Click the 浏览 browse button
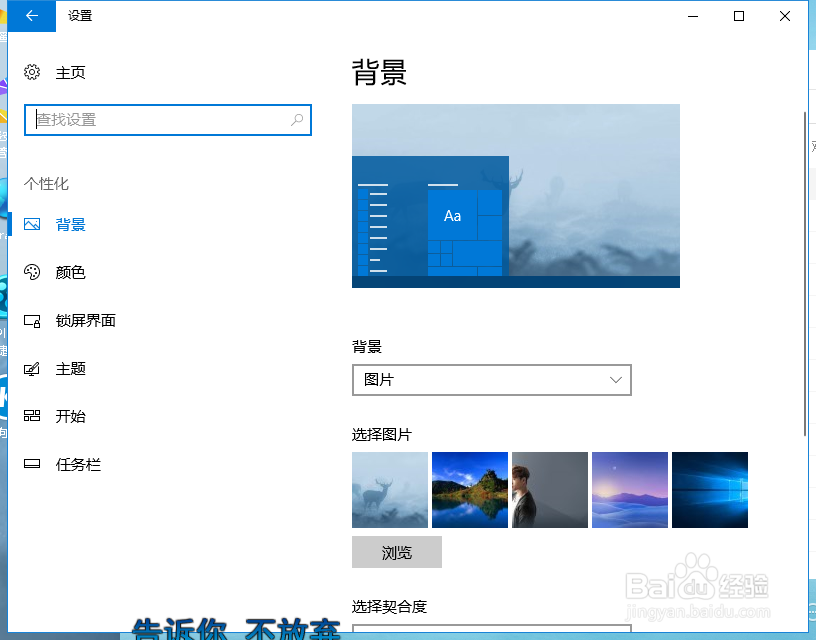Screen dimensions: 816x640 point(395,552)
